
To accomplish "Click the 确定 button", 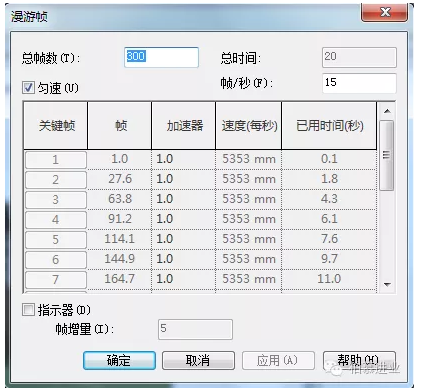I will [x=119, y=360].
